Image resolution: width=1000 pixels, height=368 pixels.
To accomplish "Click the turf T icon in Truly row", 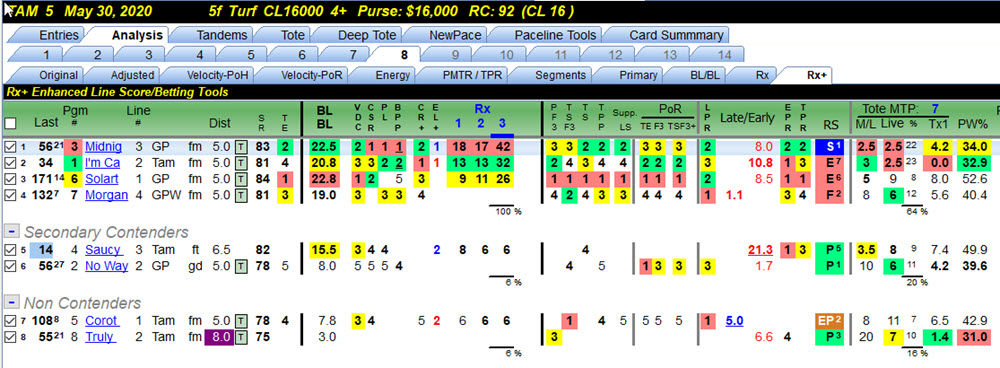I will click(x=241, y=336).
